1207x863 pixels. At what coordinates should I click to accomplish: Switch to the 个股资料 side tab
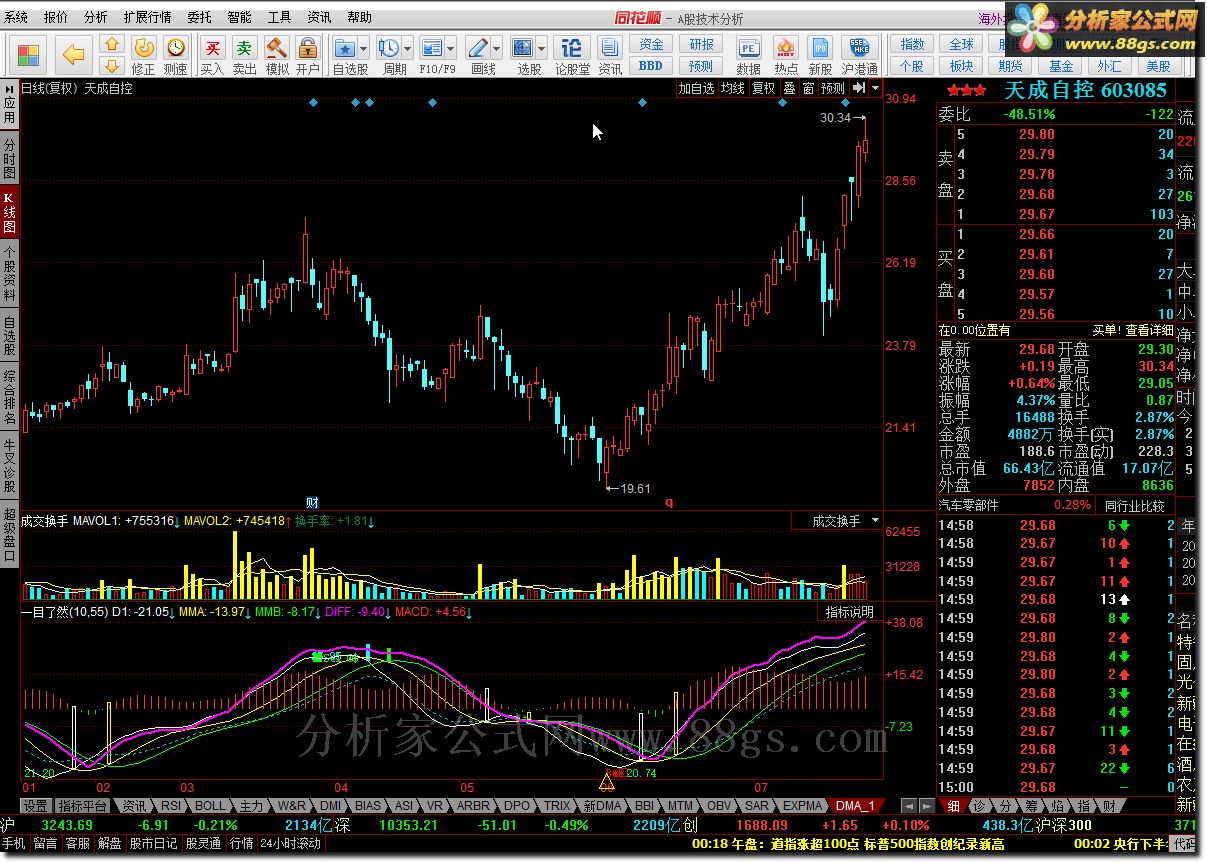click(x=9, y=274)
